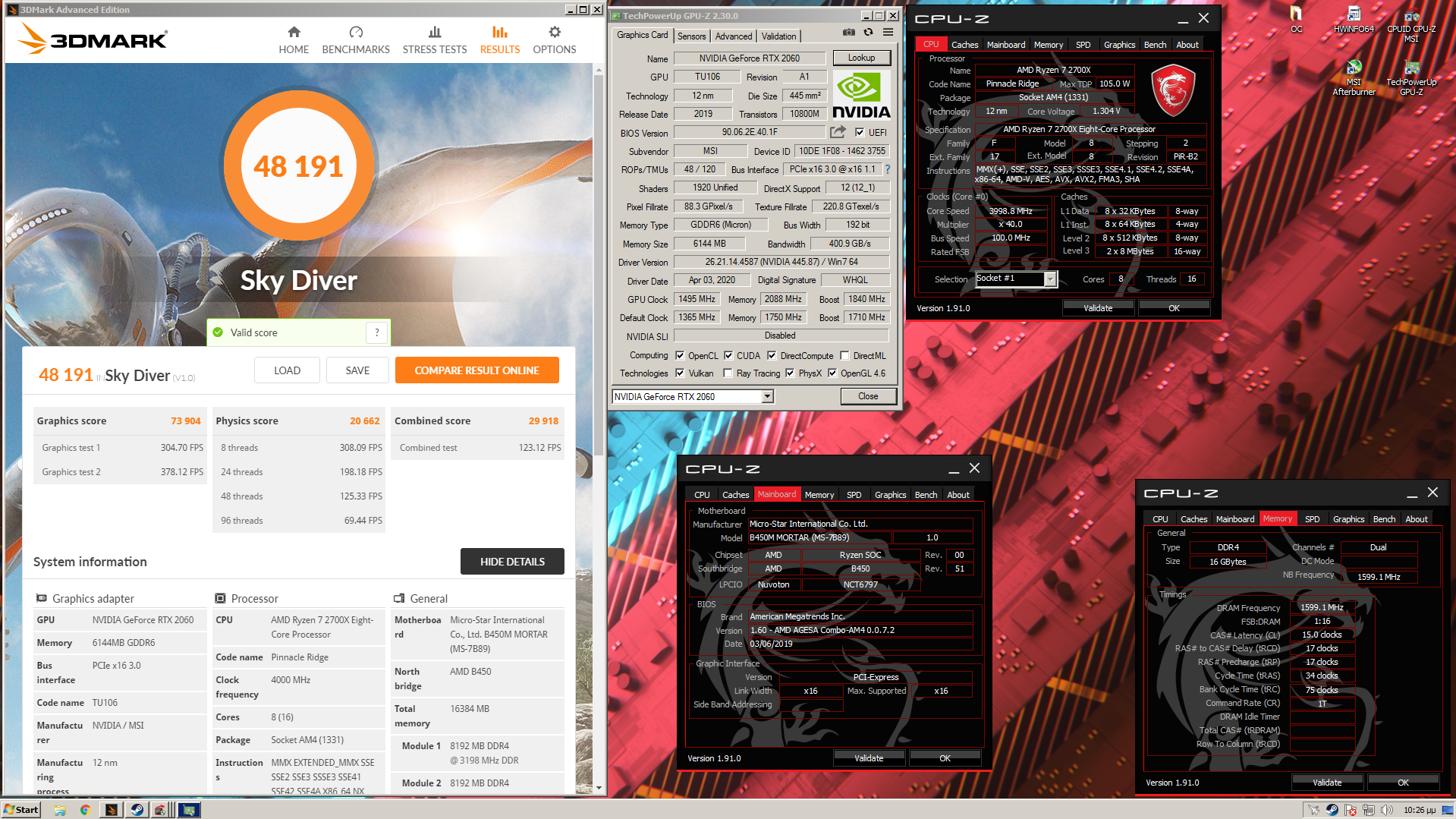Screen dimensions: 1456x819
Task: Open the GPU-Z hamburger menu
Action: pyautogui.click(x=888, y=33)
